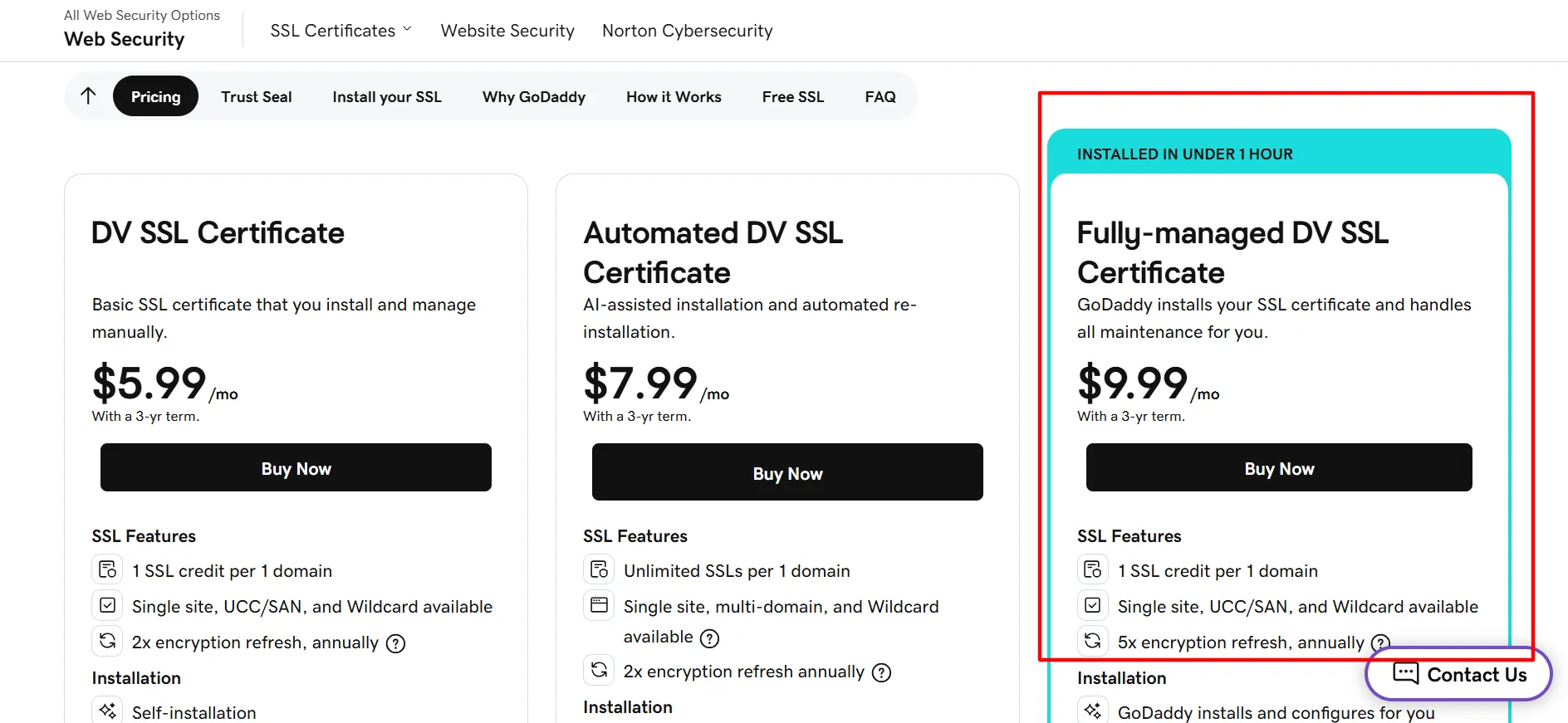Viewport: 1568px width, 723px height.
Task: Click SSL credit icon in DV SSL Certificate card
Action: pyautogui.click(x=107, y=569)
